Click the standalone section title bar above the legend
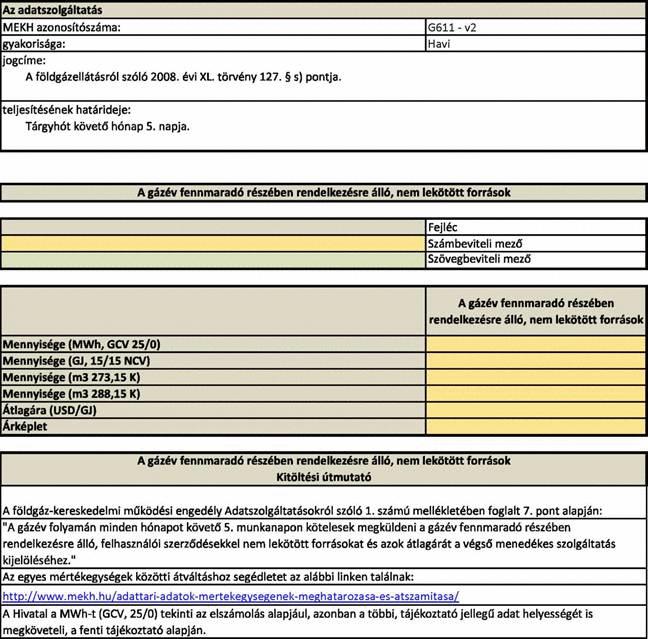The image size is (648, 639). pyautogui.click(x=324, y=193)
